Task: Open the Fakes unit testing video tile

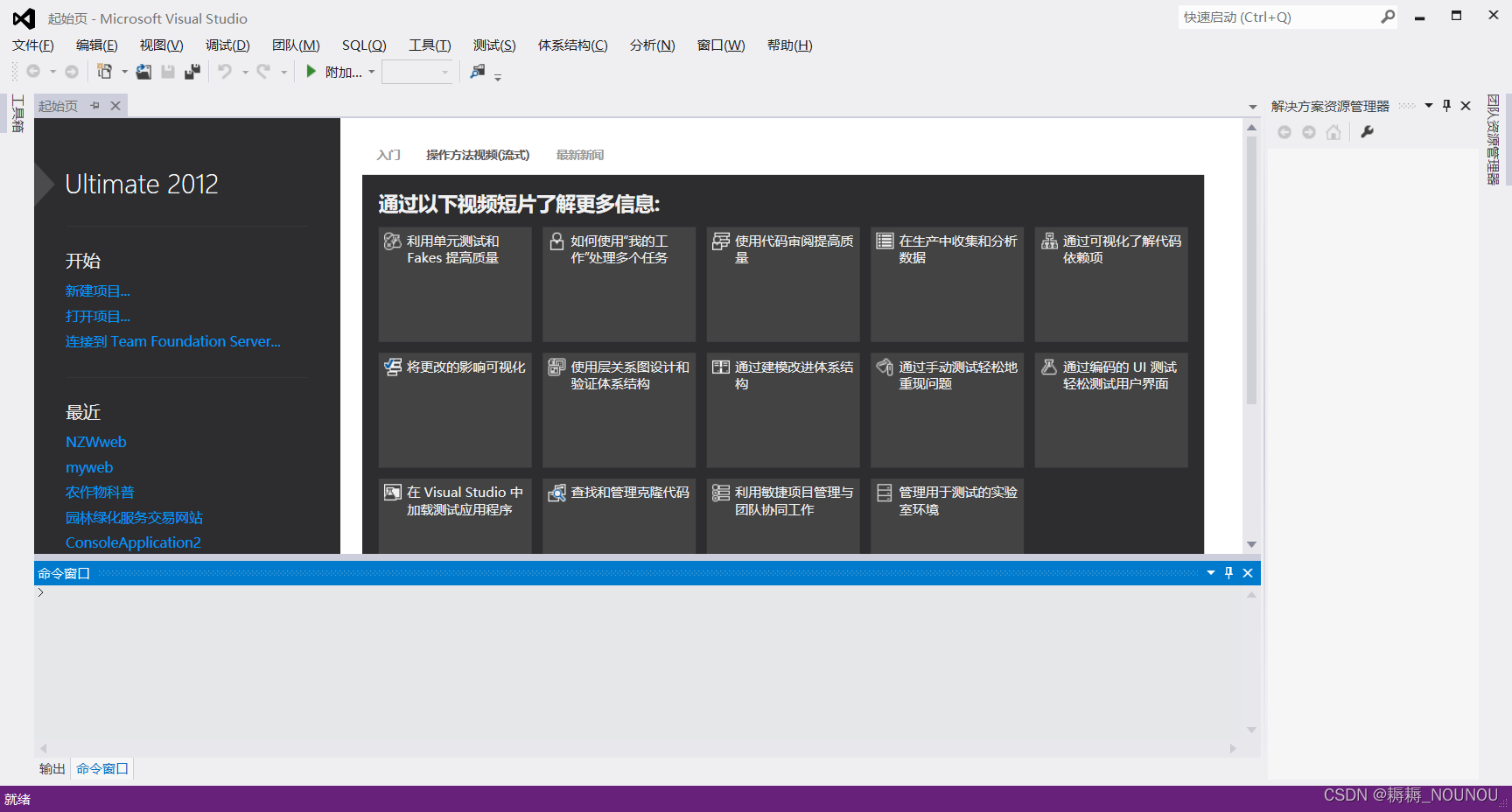Action: (x=455, y=284)
